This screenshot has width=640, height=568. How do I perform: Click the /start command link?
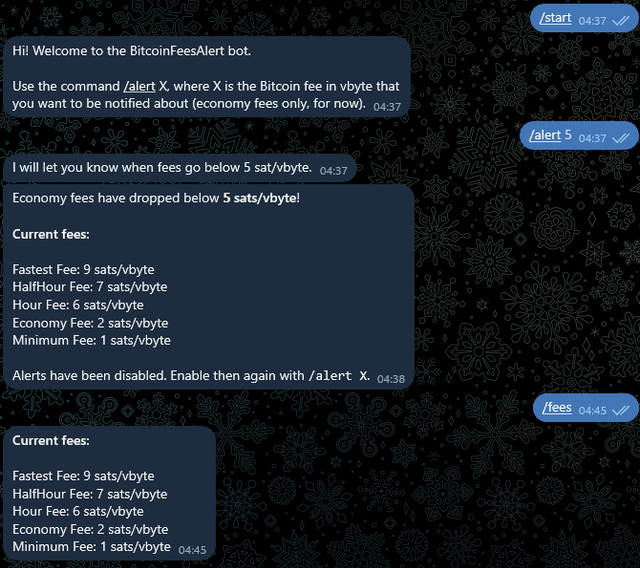(555, 18)
